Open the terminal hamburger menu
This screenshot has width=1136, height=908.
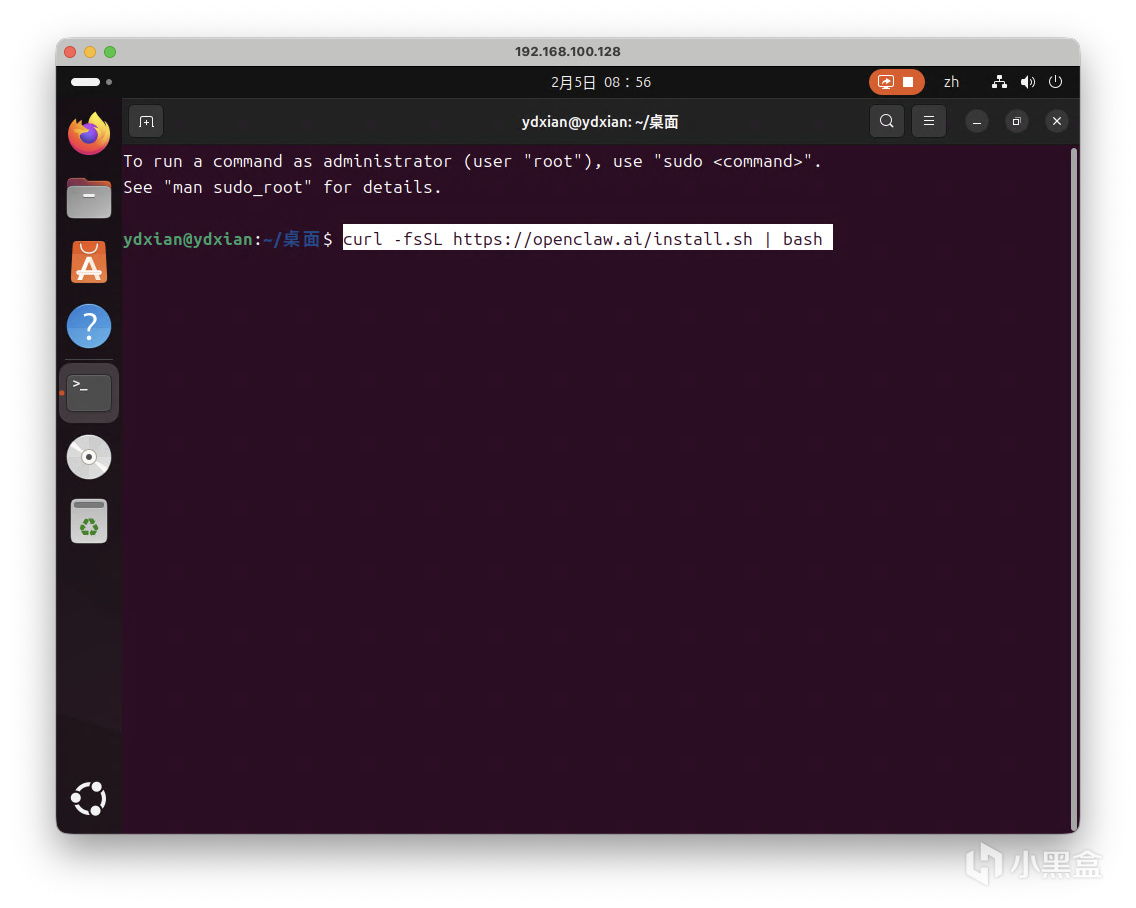pyautogui.click(x=929, y=121)
